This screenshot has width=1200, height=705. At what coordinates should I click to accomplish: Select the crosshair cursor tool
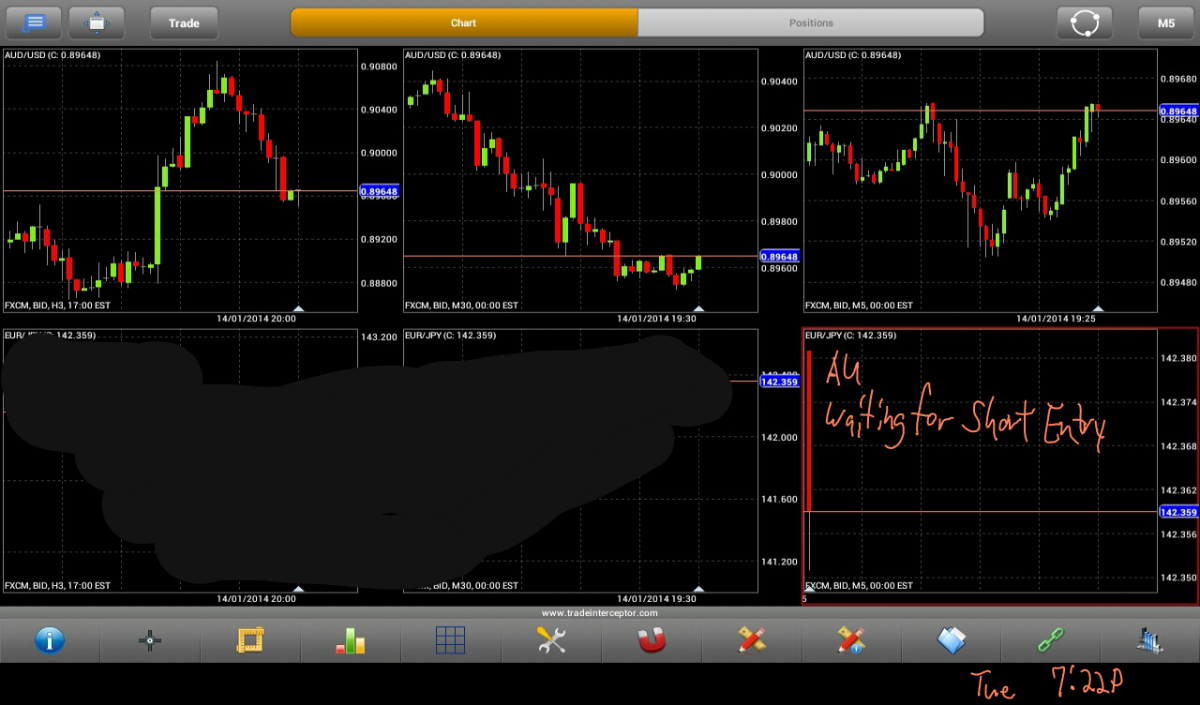pos(150,640)
